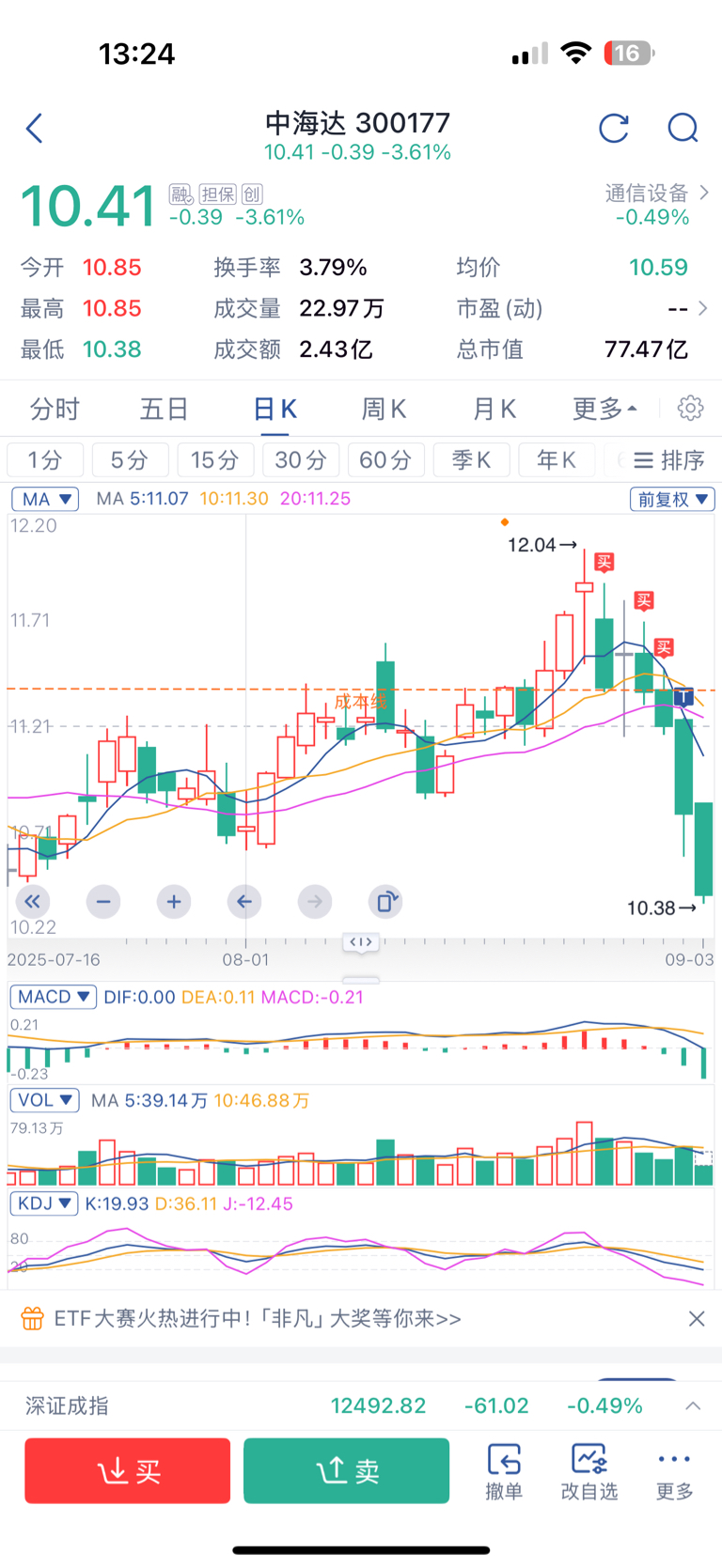Switch to 分时 tab
The image size is (722, 1568).
coord(55,409)
